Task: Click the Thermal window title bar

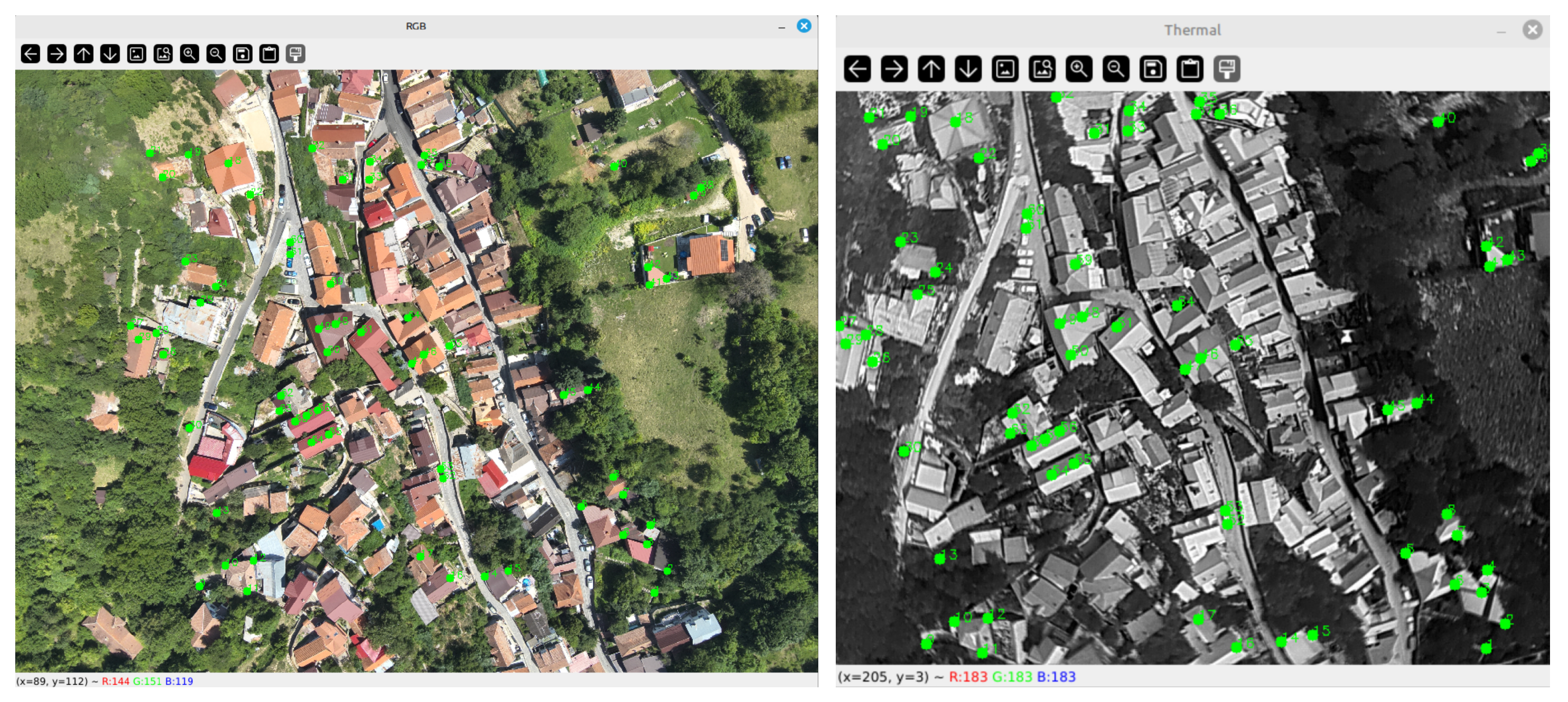Action: (1192, 30)
